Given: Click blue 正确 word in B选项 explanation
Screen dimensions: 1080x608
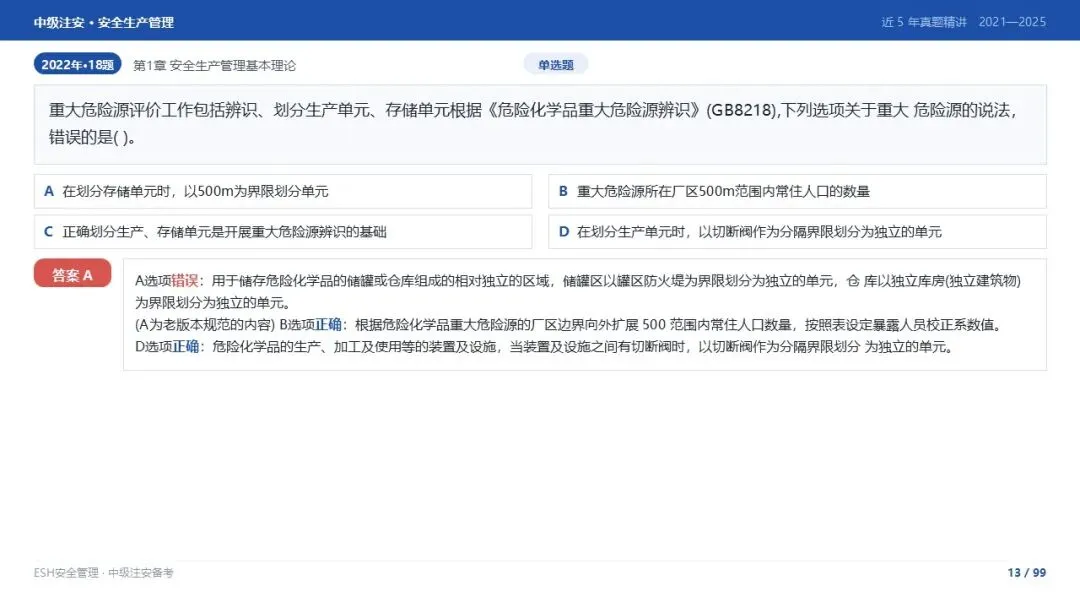Looking at the screenshot, I should click(x=329, y=325).
